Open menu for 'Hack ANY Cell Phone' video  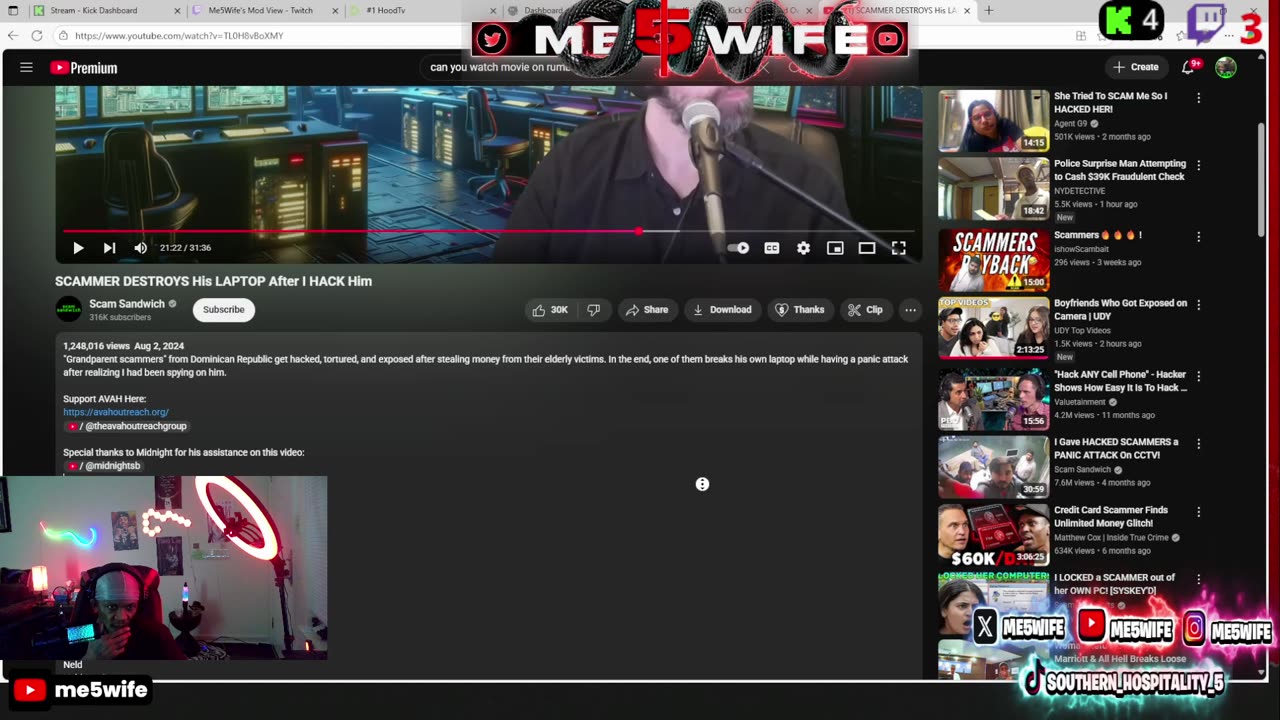1198,376
